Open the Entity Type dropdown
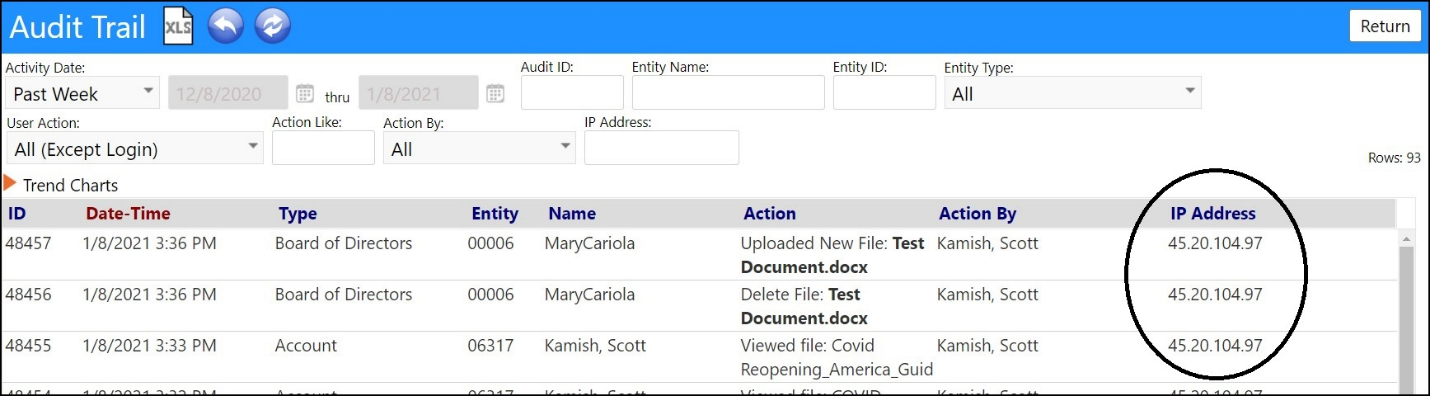 pyautogui.click(x=1072, y=93)
